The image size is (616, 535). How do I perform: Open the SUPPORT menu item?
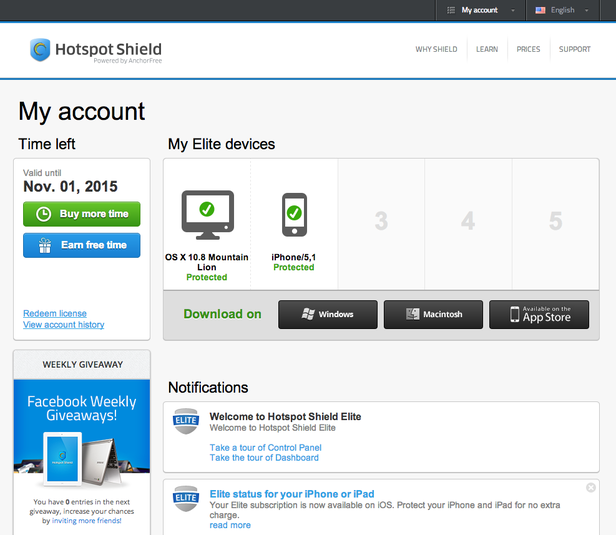[x=575, y=49]
